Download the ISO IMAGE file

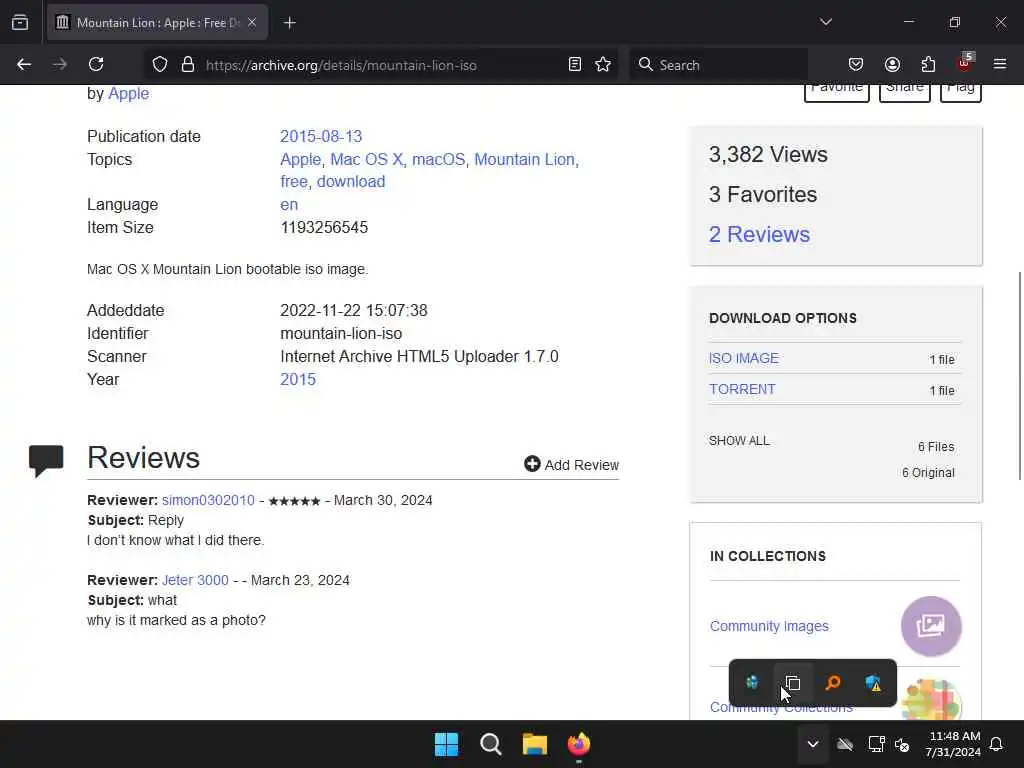point(744,359)
